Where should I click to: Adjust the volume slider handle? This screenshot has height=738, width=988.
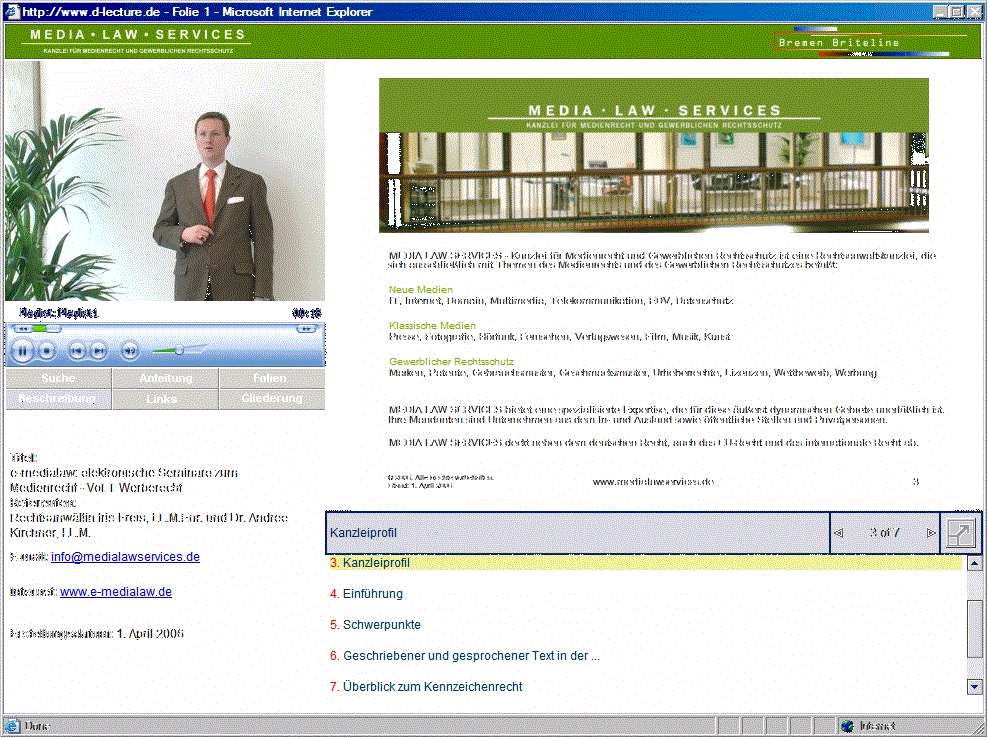tap(179, 350)
